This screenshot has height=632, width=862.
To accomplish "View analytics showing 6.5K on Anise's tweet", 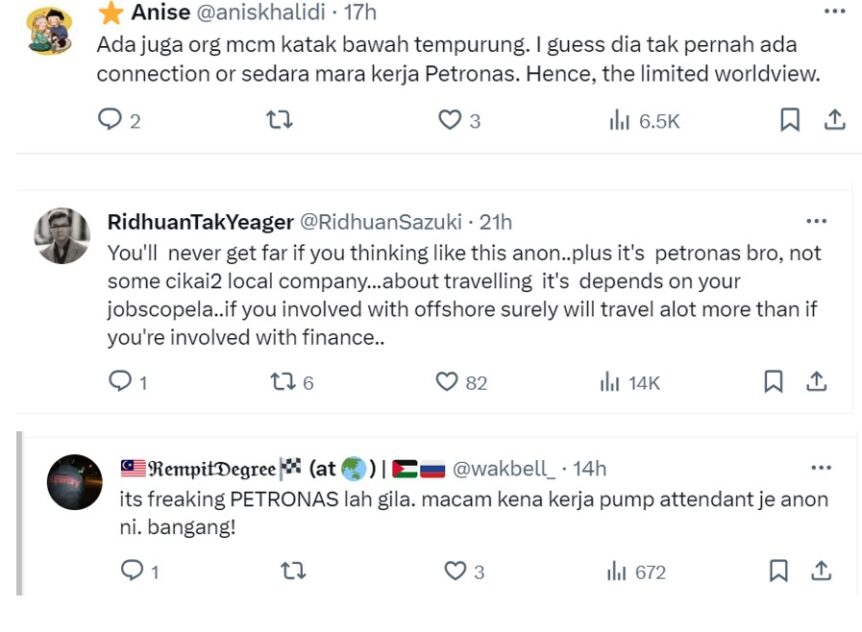I will pos(627,119).
